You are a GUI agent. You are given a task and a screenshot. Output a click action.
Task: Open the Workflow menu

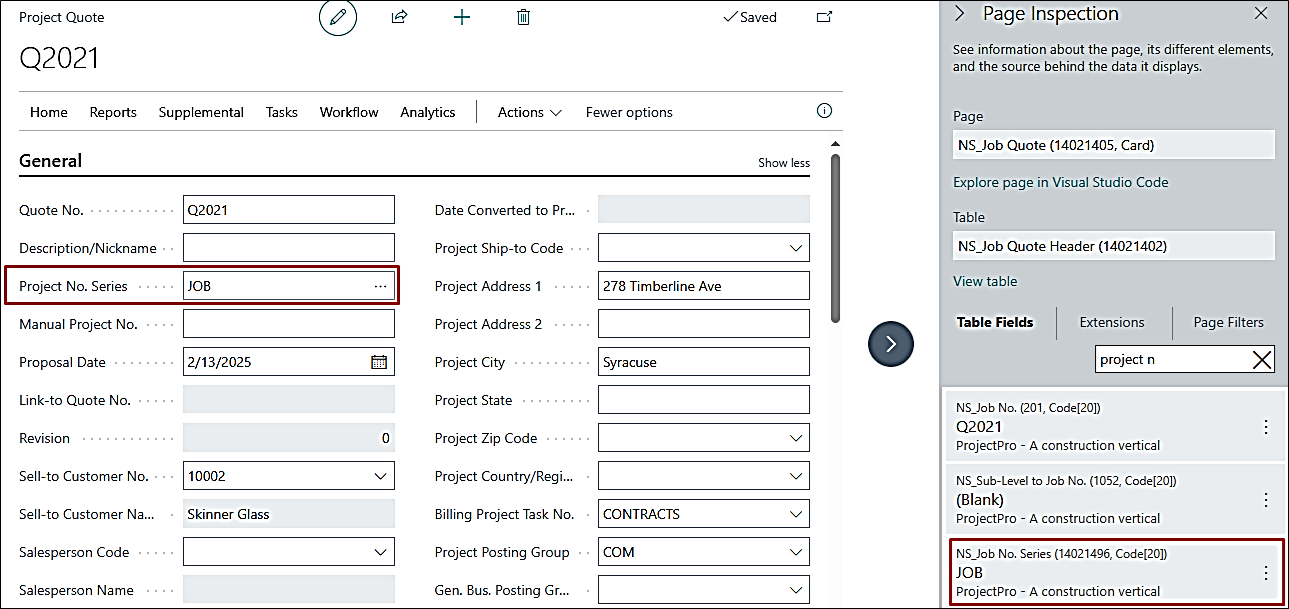[349, 112]
